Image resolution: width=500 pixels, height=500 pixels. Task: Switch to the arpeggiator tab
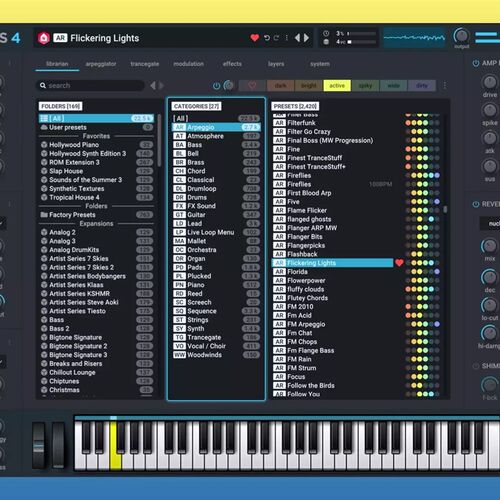coord(101,64)
